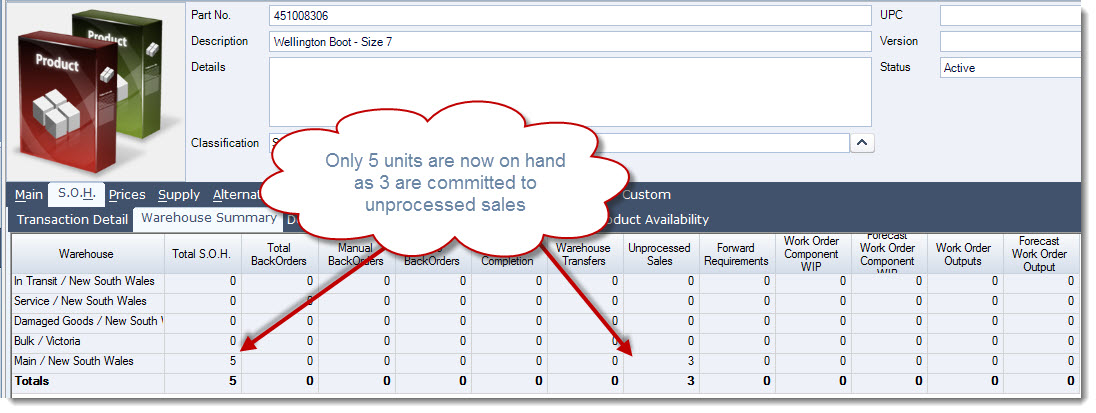1096x413 pixels.
Task: Select the Main / New South Wales row
Action: [x=545, y=361]
